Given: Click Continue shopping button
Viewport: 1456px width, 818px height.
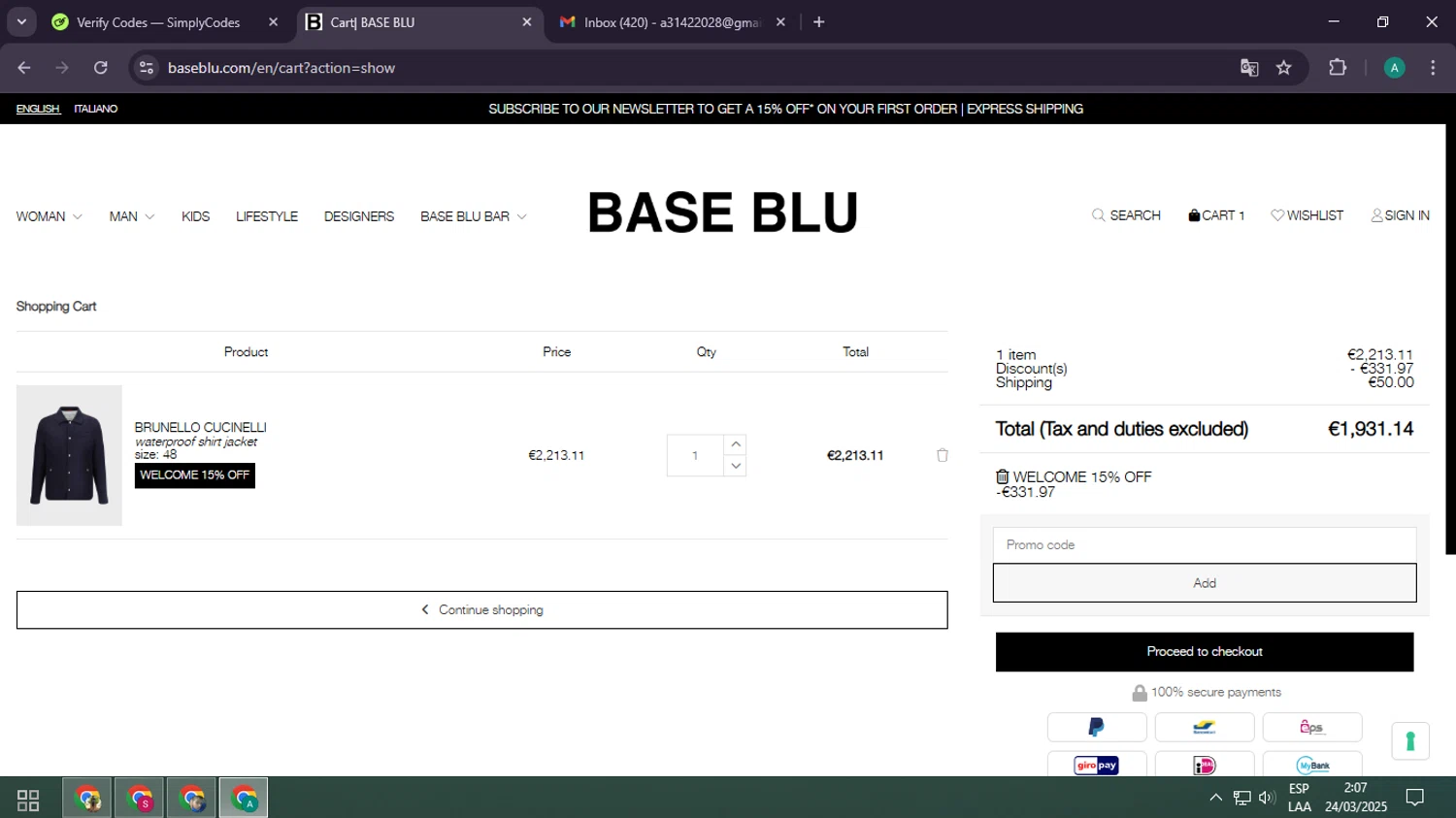Looking at the screenshot, I should coord(481,610).
